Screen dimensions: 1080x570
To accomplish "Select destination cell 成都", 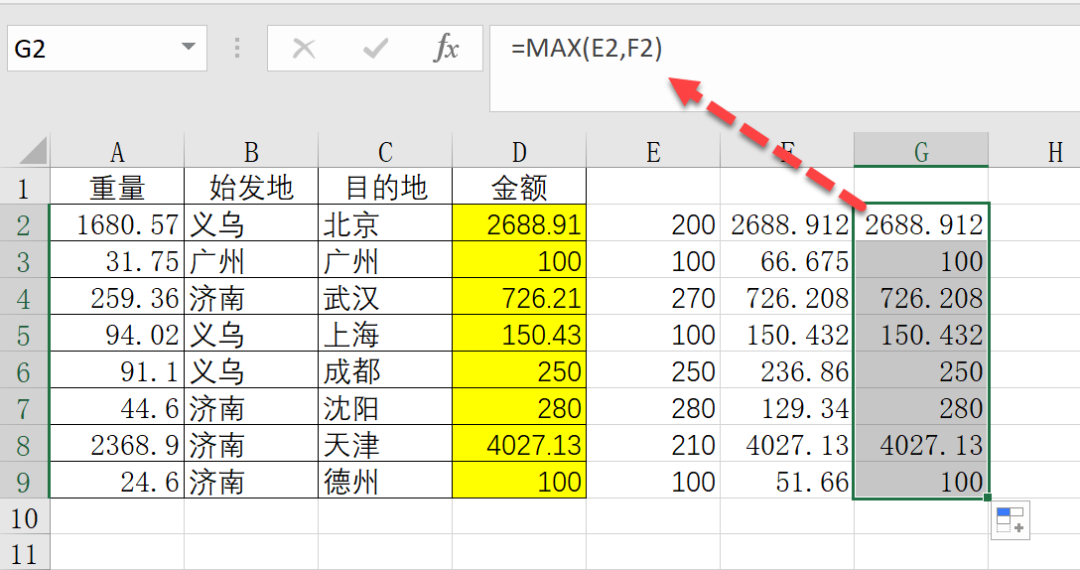I will pos(385,371).
